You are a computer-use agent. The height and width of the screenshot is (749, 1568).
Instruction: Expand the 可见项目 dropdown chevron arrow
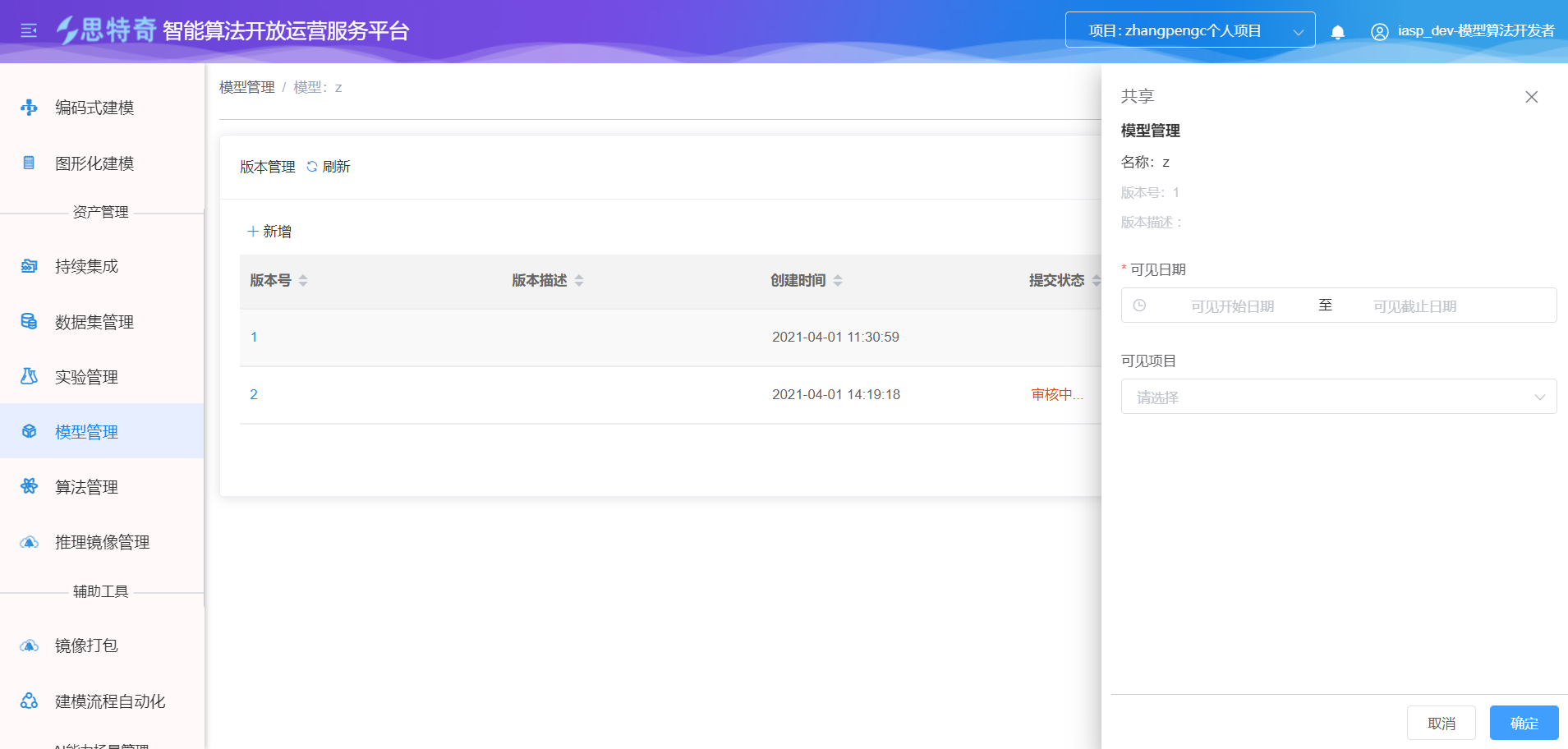click(1539, 397)
